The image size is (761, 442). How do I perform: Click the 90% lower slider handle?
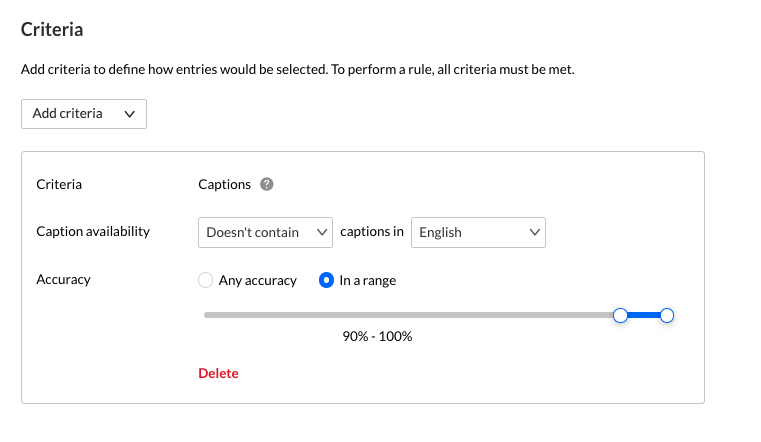point(620,315)
